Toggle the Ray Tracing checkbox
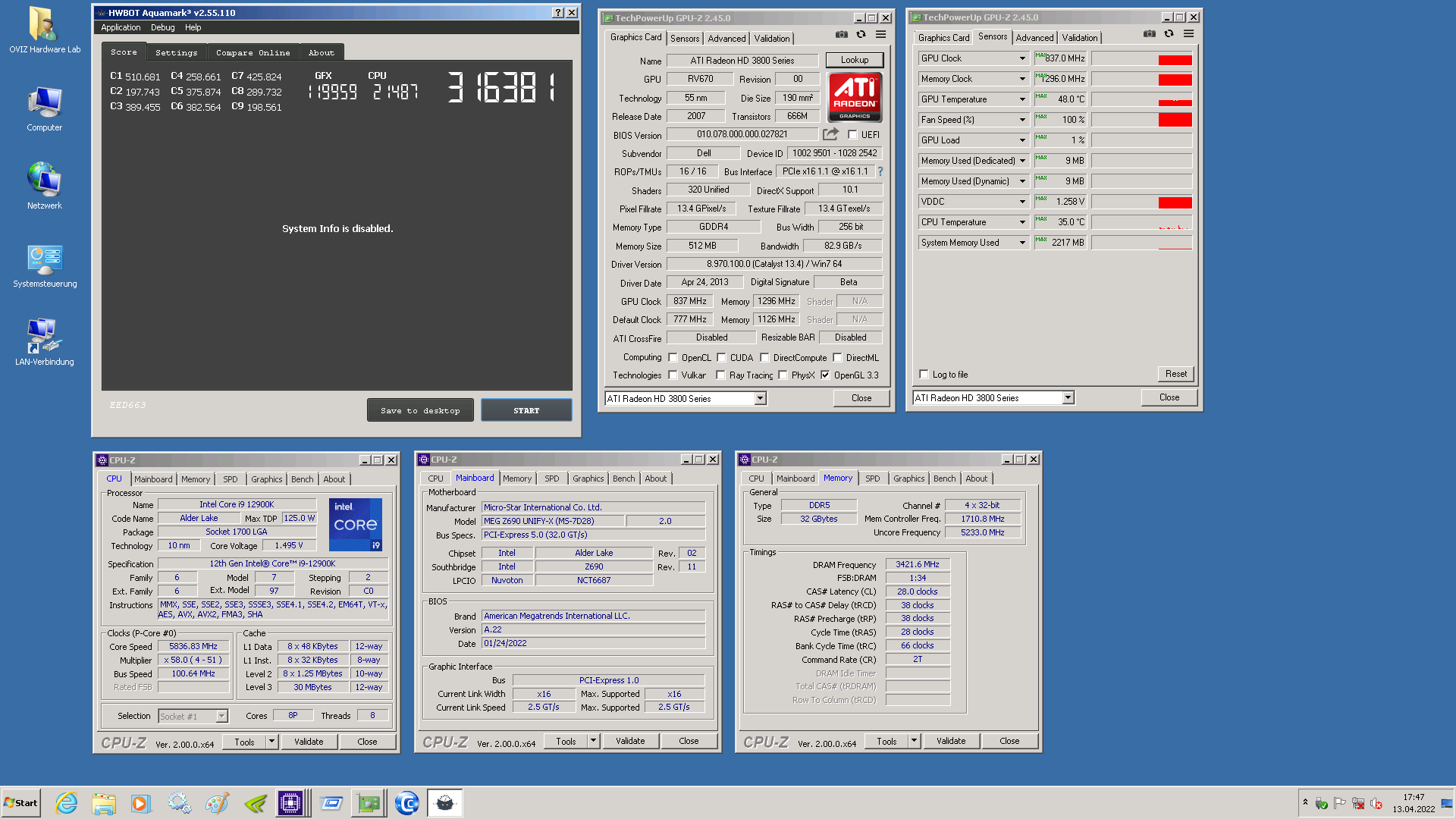 coord(720,375)
